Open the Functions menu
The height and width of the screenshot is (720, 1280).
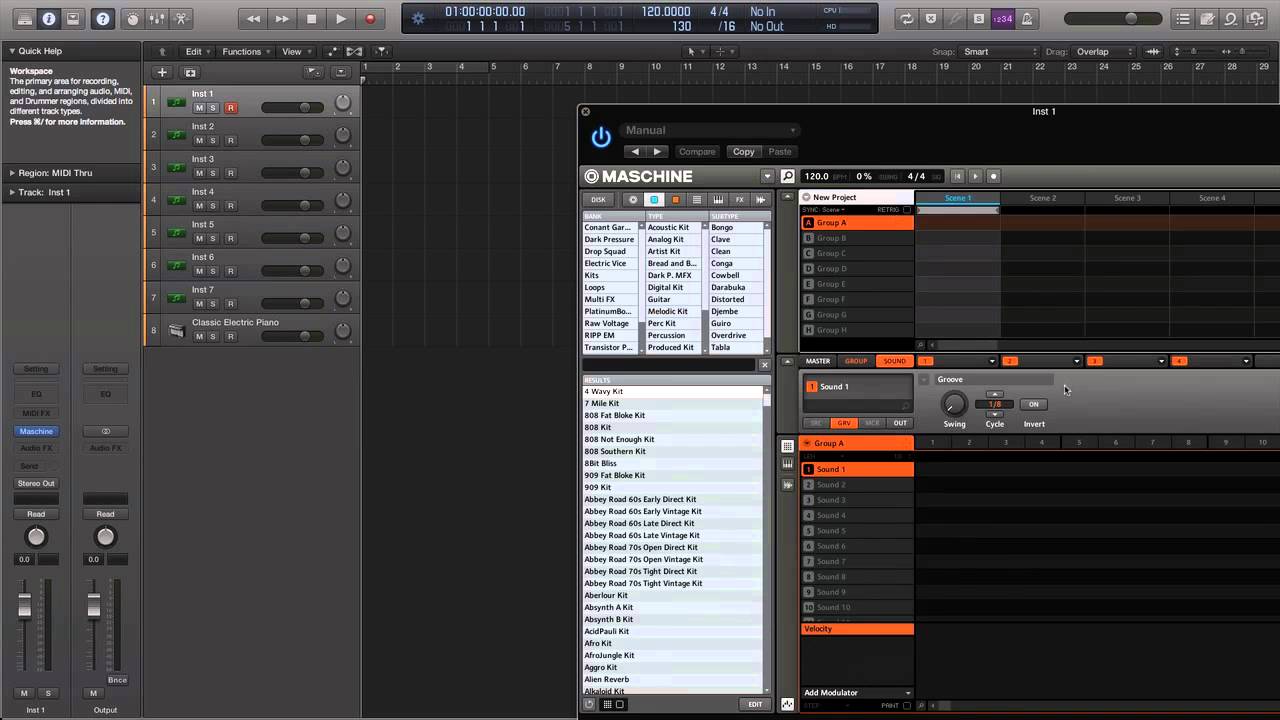pos(246,52)
